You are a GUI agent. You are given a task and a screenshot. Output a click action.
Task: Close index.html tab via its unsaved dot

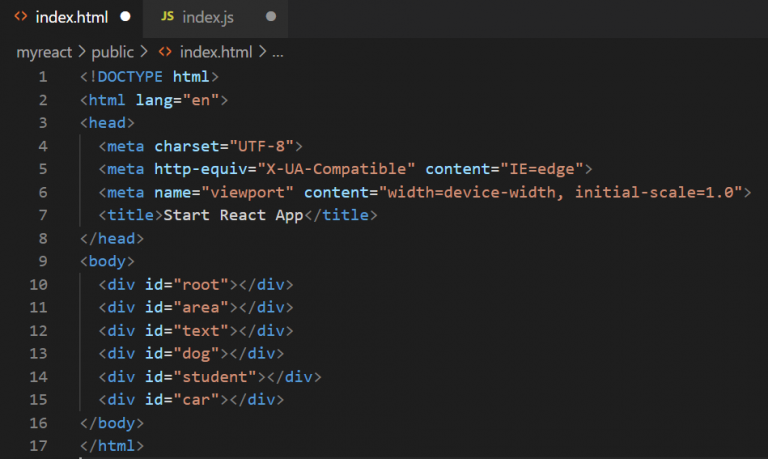tap(125, 17)
